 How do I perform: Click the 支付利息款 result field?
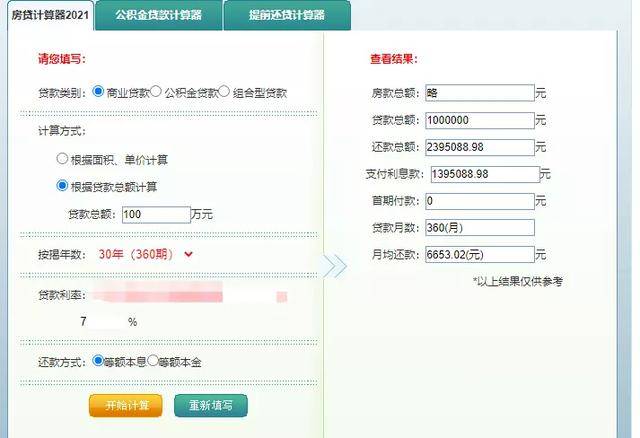click(485, 174)
